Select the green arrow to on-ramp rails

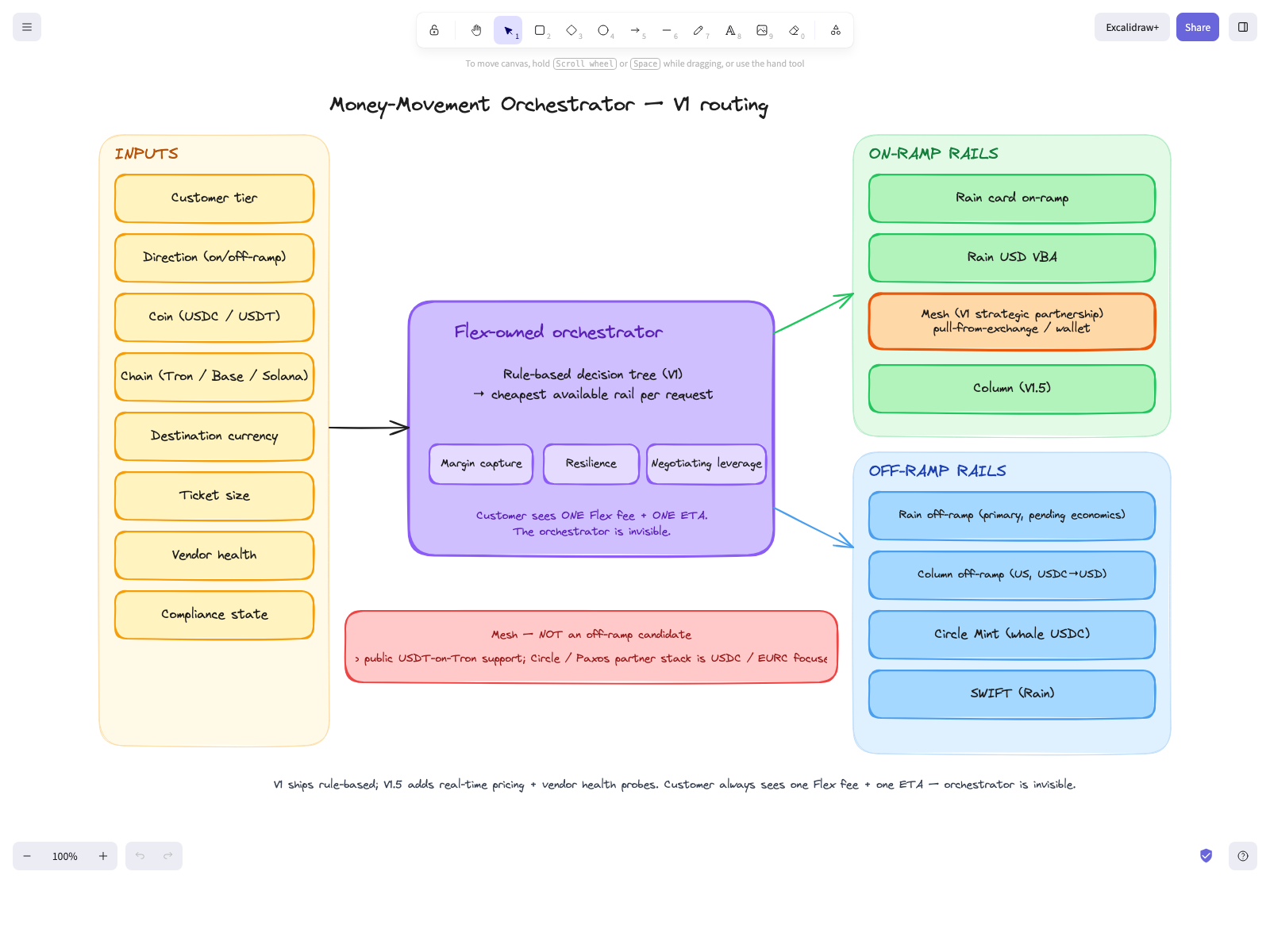[814, 313]
